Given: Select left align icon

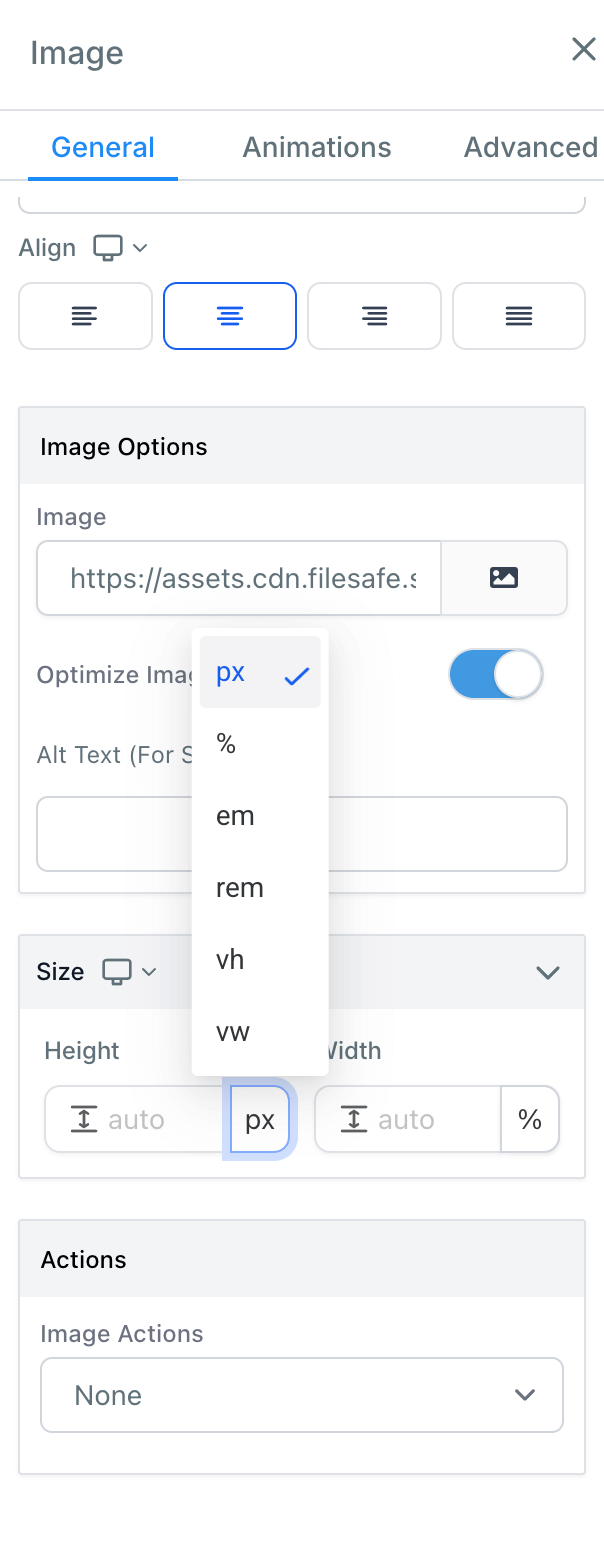Looking at the screenshot, I should point(85,316).
